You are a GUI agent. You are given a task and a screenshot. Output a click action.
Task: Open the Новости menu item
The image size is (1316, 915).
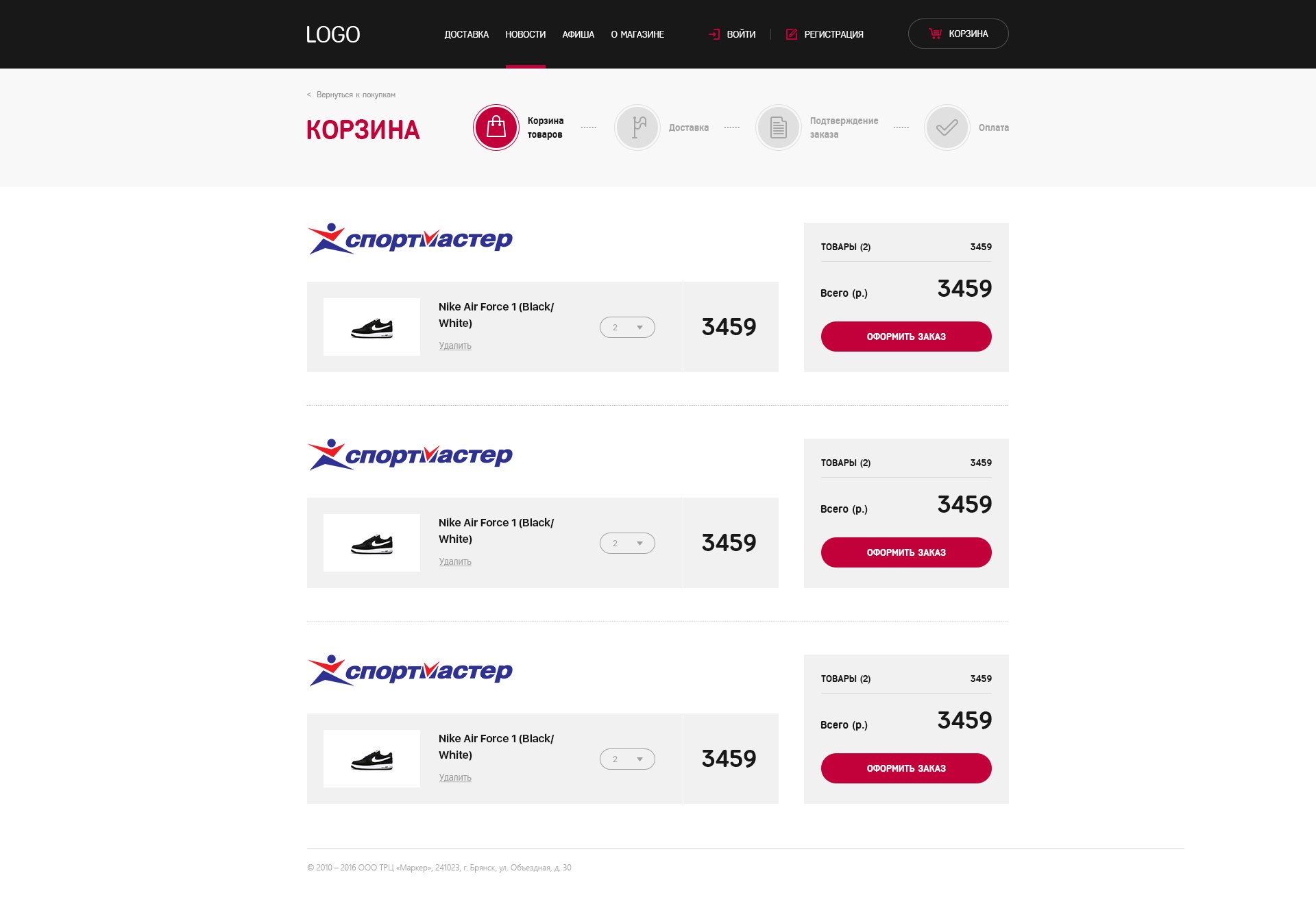(x=525, y=34)
